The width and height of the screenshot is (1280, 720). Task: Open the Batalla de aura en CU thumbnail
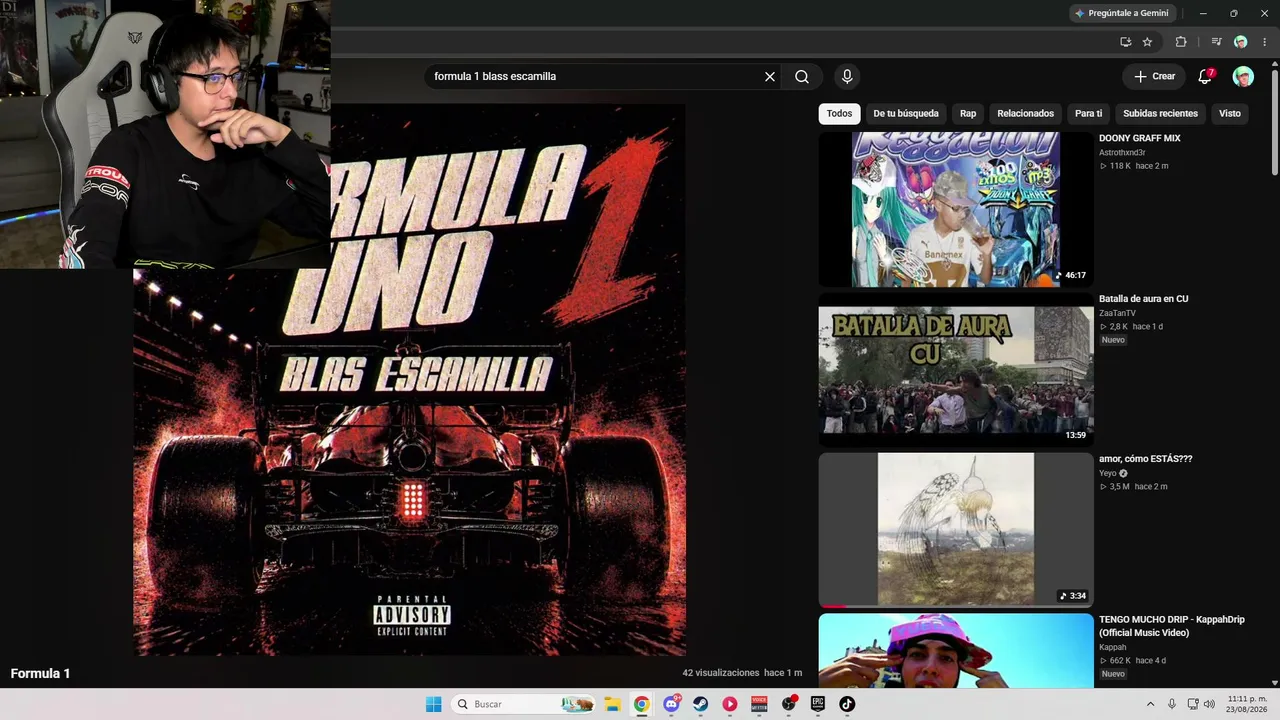pyautogui.click(x=956, y=370)
